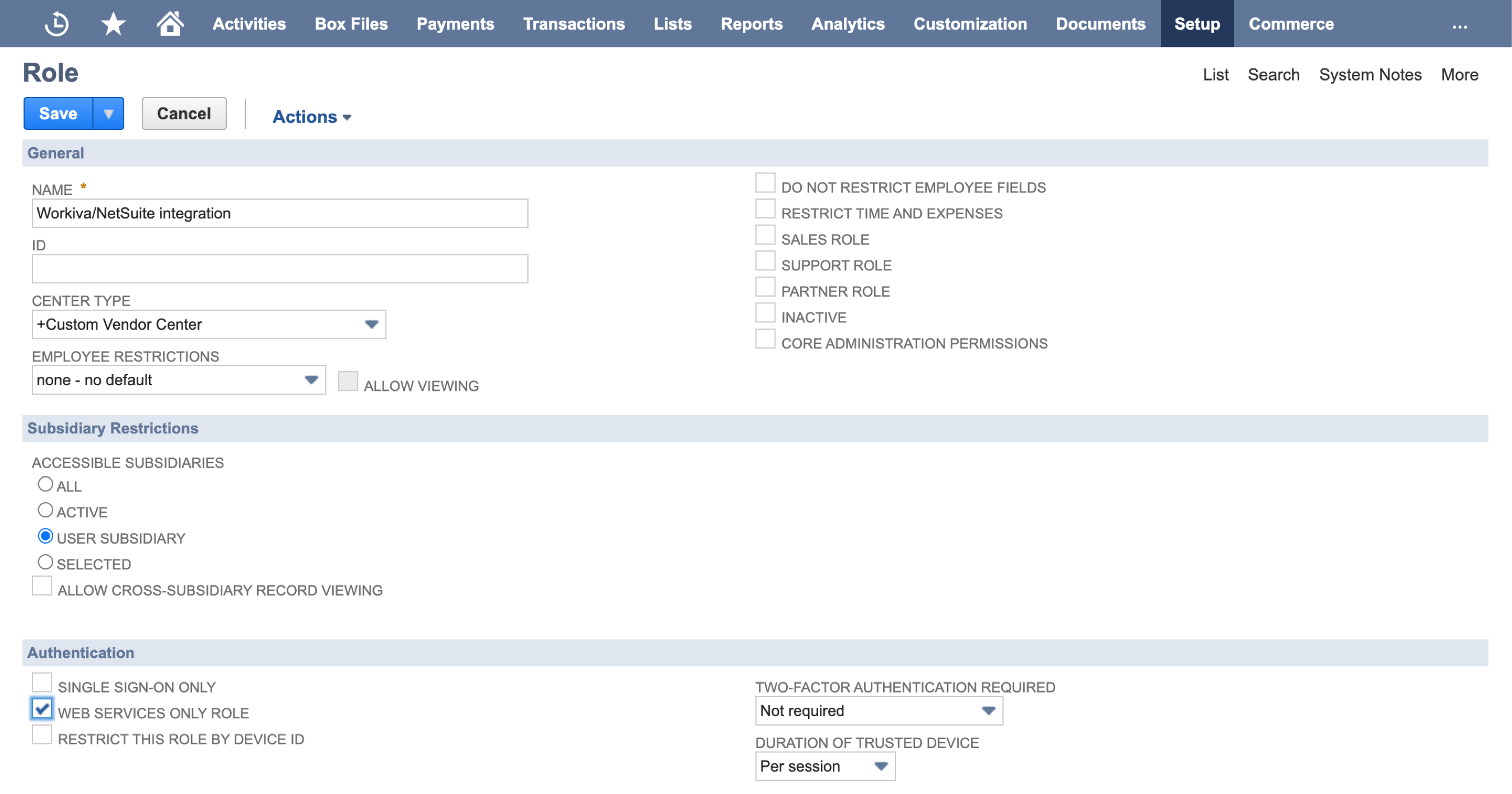
Task: Click the Save button
Action: point(58,113)
